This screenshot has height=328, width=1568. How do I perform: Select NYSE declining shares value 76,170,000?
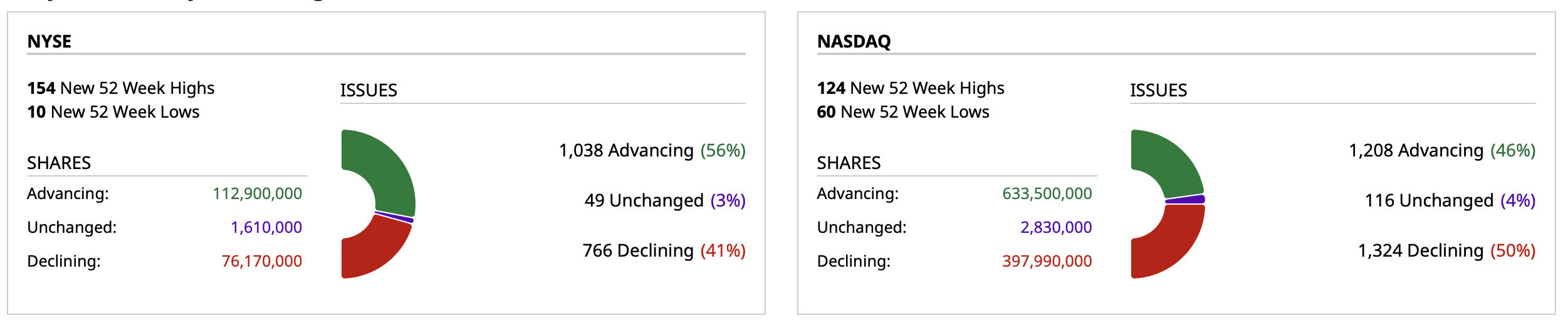coord(261,262)
